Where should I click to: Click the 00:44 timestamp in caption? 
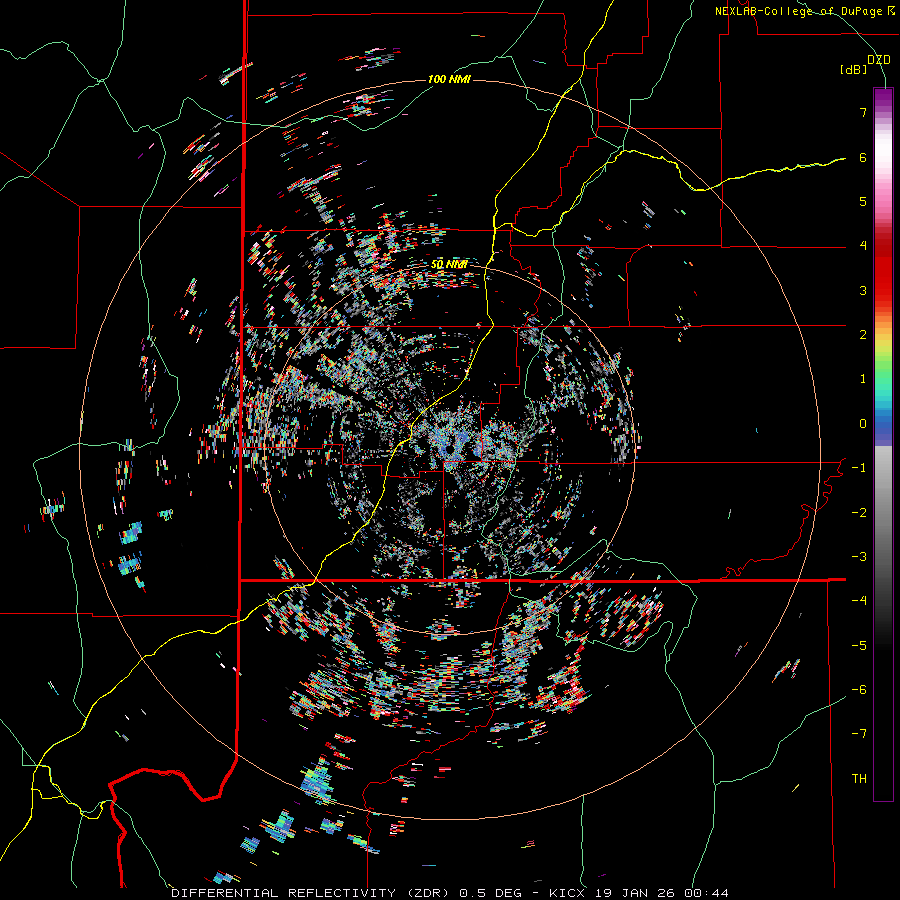click(707, 893)
